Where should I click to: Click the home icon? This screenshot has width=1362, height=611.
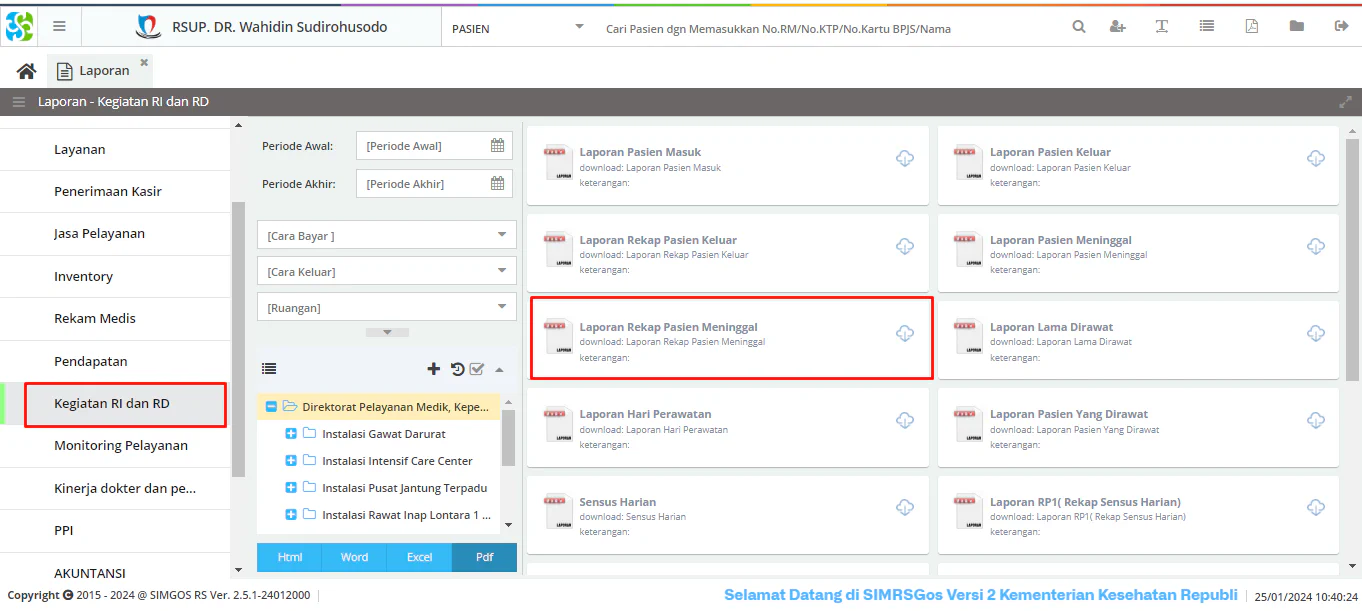tap(27, 71)
